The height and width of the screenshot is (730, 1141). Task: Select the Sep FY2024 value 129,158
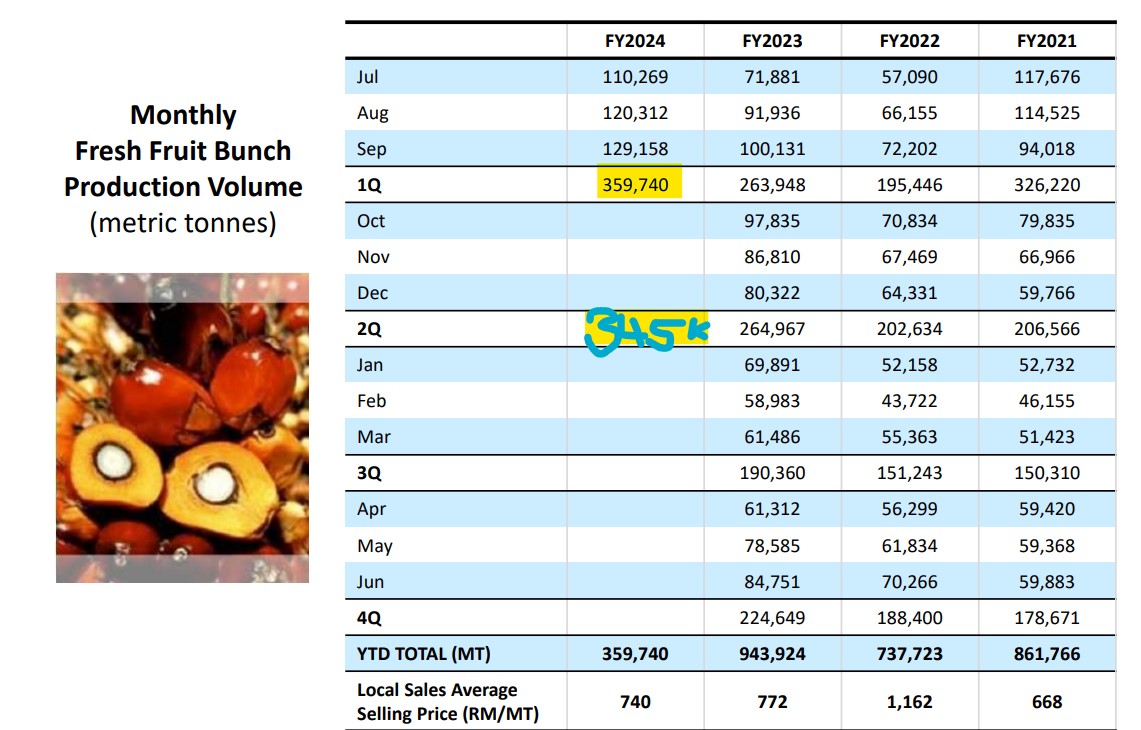635,148
